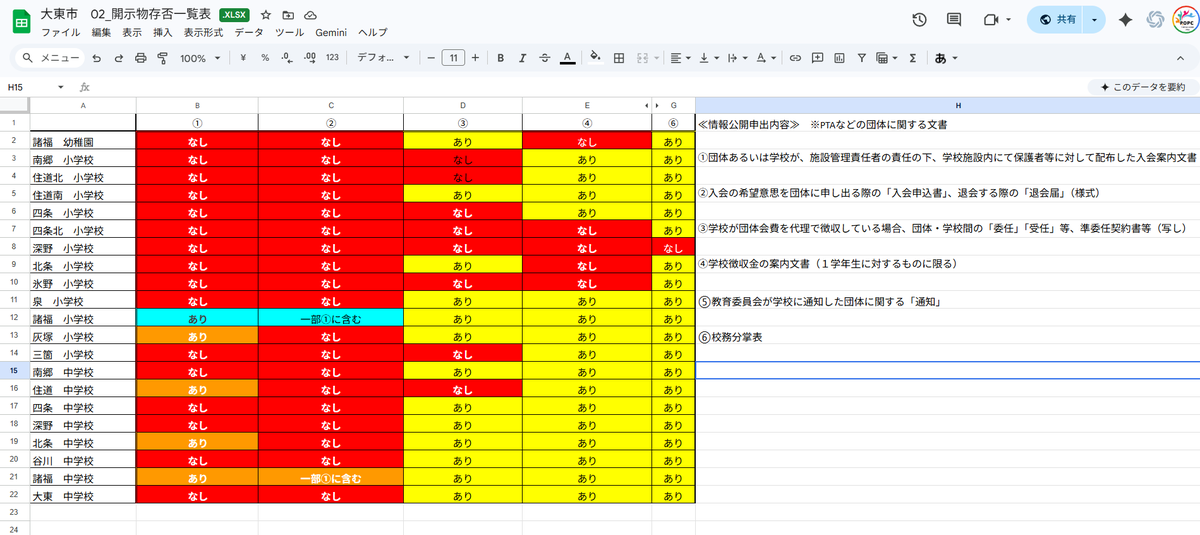Decrease font size with minus
Viewport: 1200px width, 535px height.
tap(430, 58)
